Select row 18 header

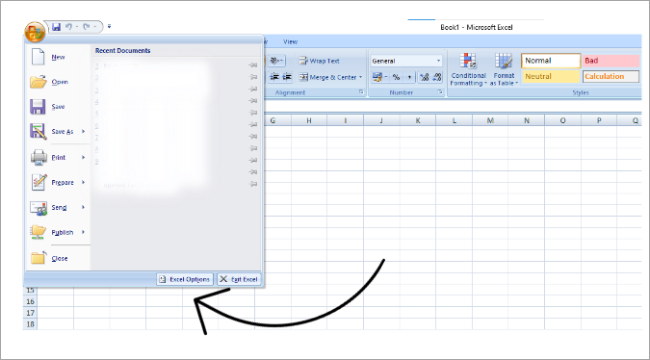(x=30, y=324)
